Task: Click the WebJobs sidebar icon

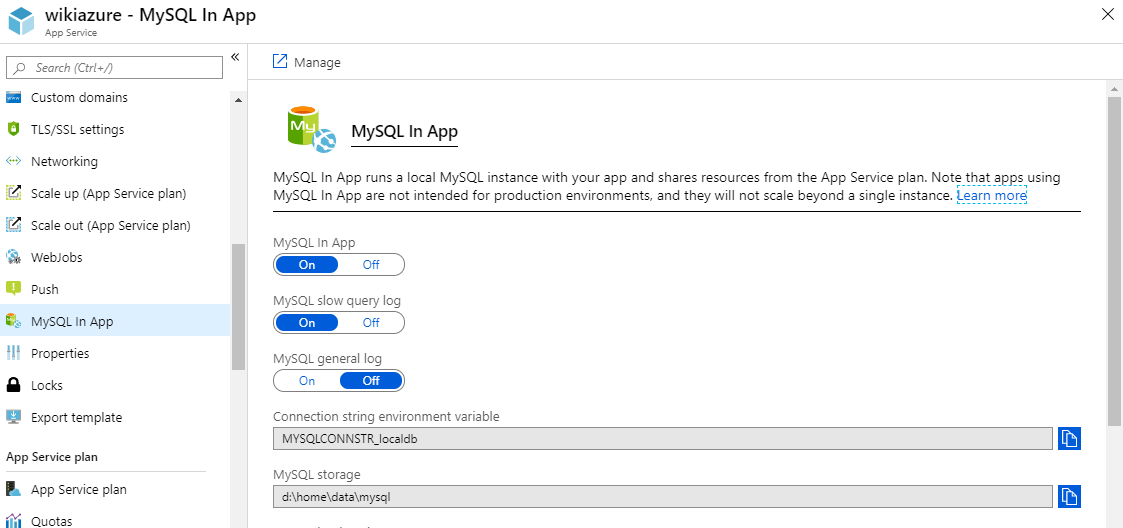Action: [x=14, y=257]
